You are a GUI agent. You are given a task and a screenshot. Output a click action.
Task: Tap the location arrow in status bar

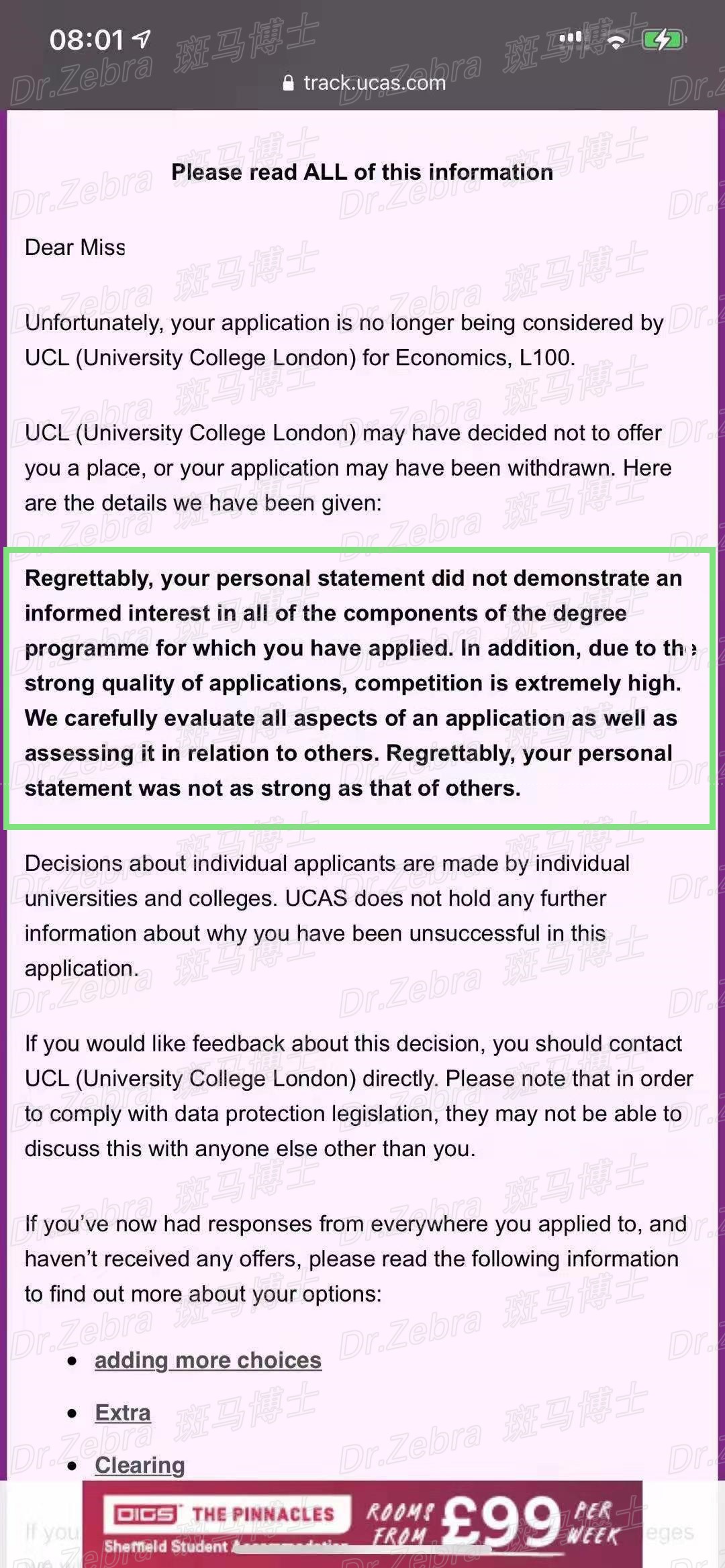point(142,39)
